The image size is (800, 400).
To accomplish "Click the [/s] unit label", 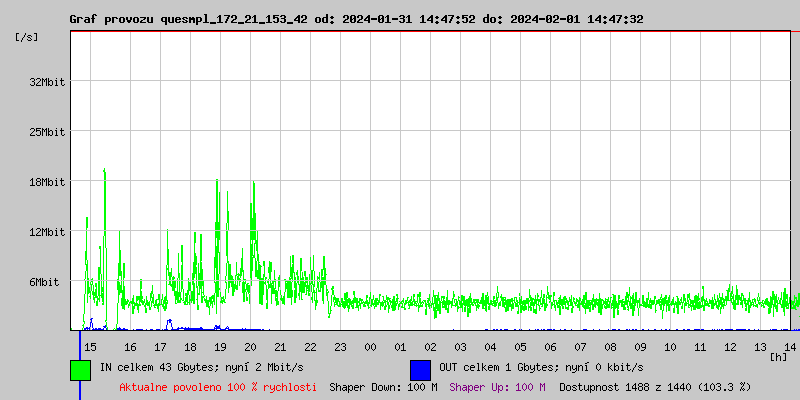I will [x=27, y=37].
